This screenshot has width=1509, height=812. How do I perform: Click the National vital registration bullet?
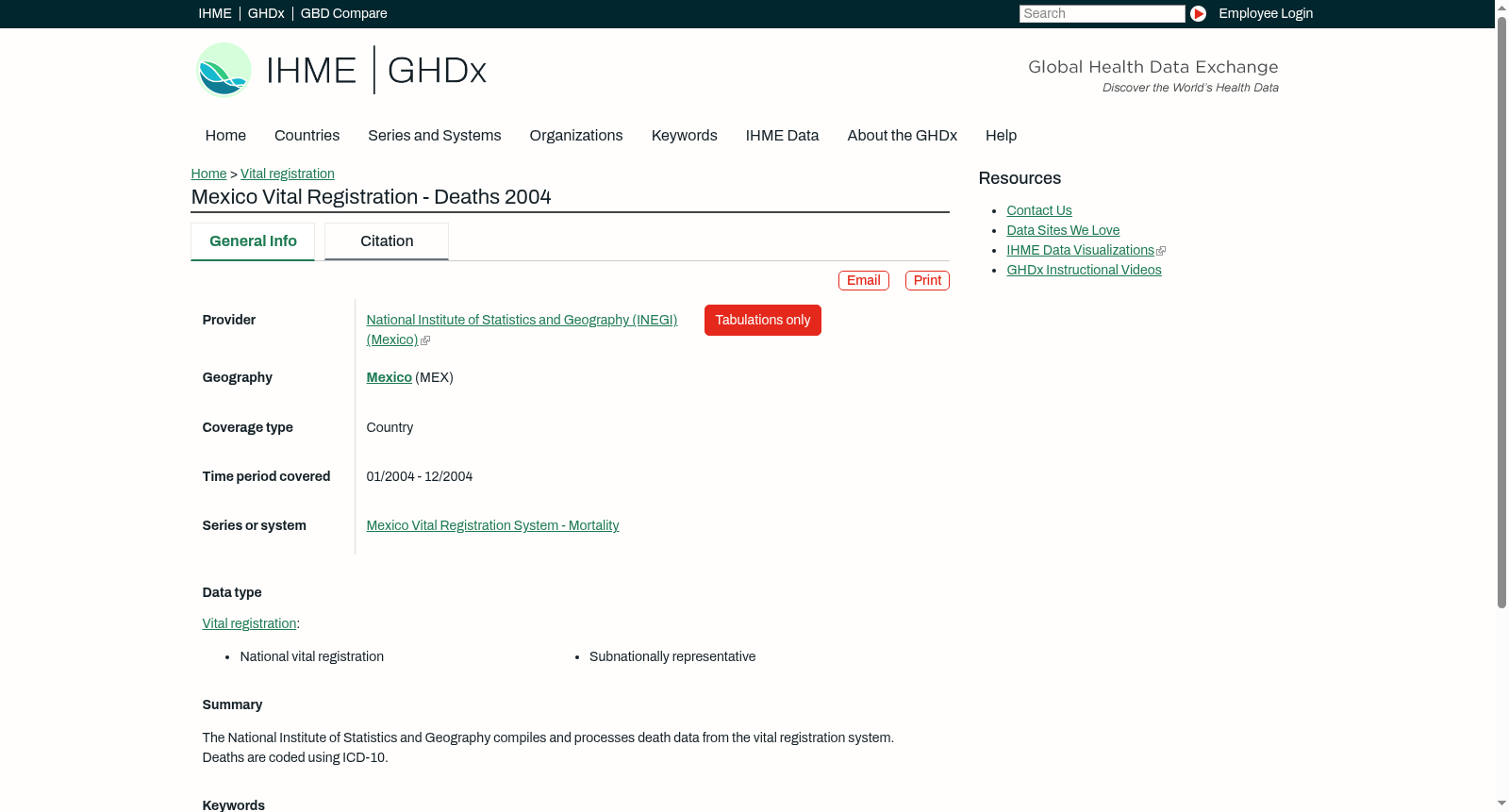[312, 656]
